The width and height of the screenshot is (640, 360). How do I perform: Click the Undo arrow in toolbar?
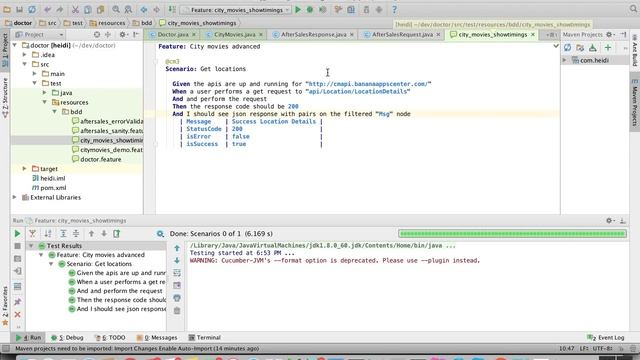coord(48,9)
